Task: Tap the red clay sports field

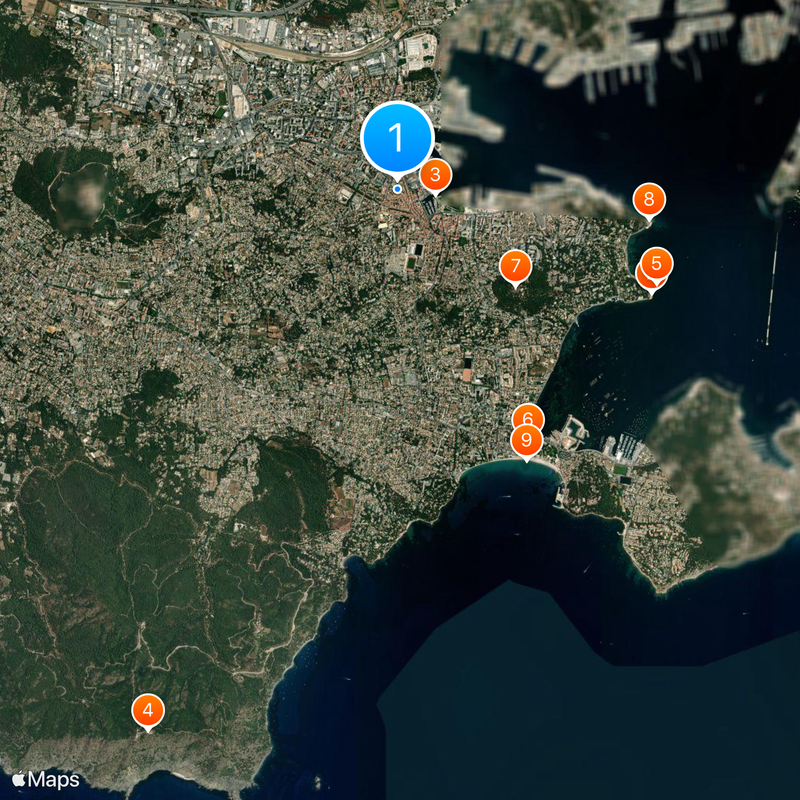Action: (467, 376)
